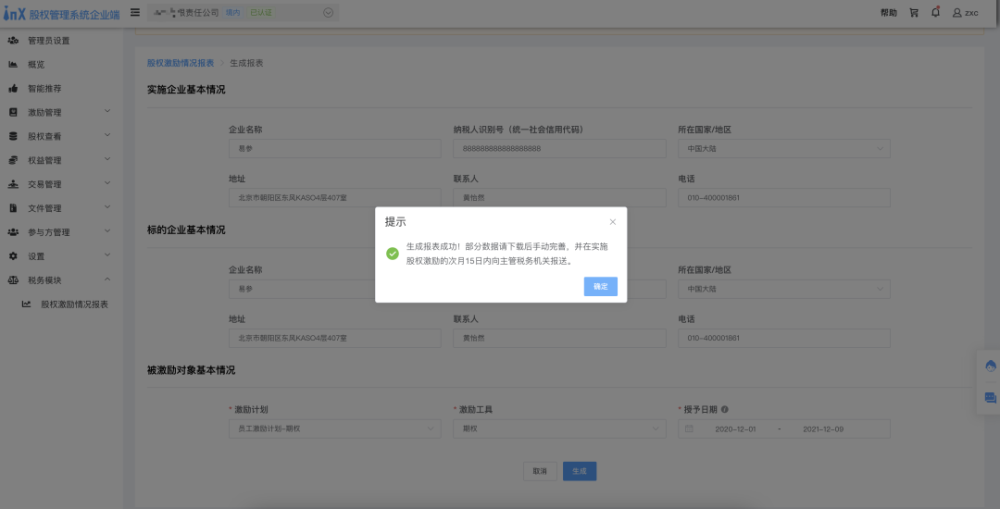Open the zxc user account menu
Viewport: 1000px width, 509px height.
click(965, 13)
